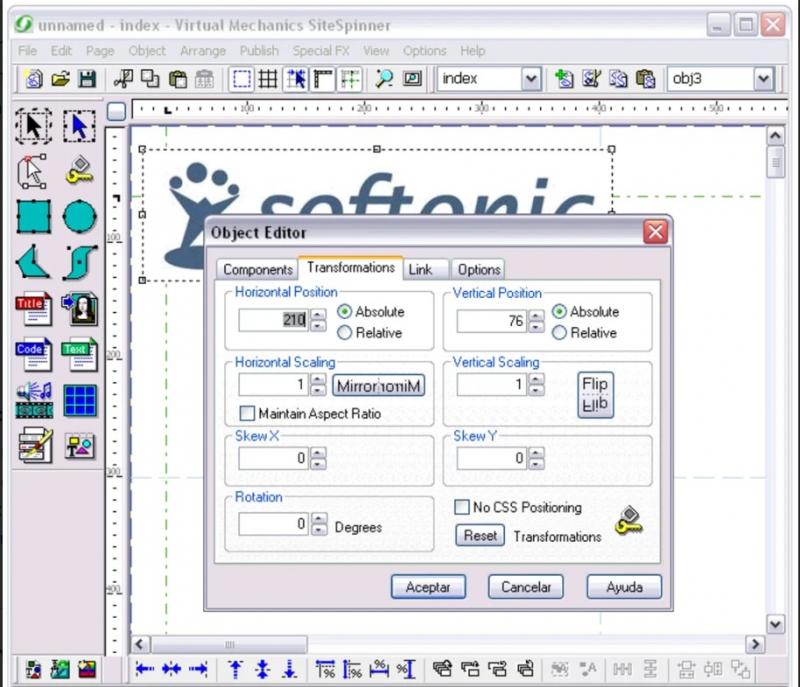Click Horizontal Scaling spinner arrows
This screenshot has height=687, width=800.
318,385
